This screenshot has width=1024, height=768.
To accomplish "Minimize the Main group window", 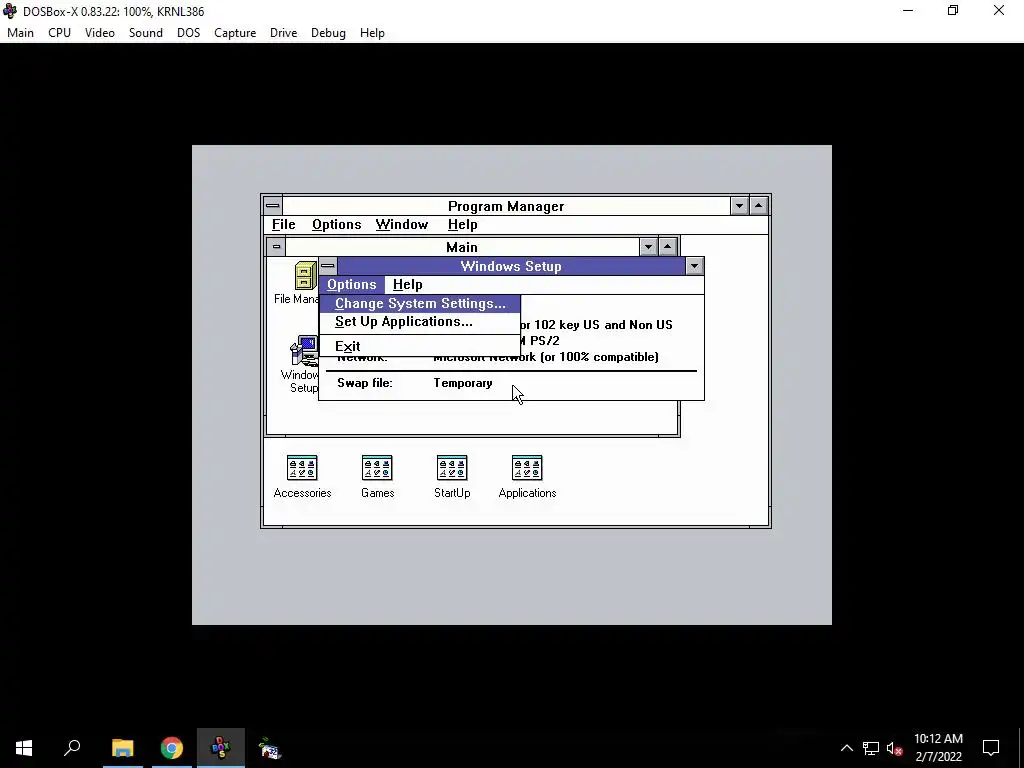I will [x=648, y=247].
